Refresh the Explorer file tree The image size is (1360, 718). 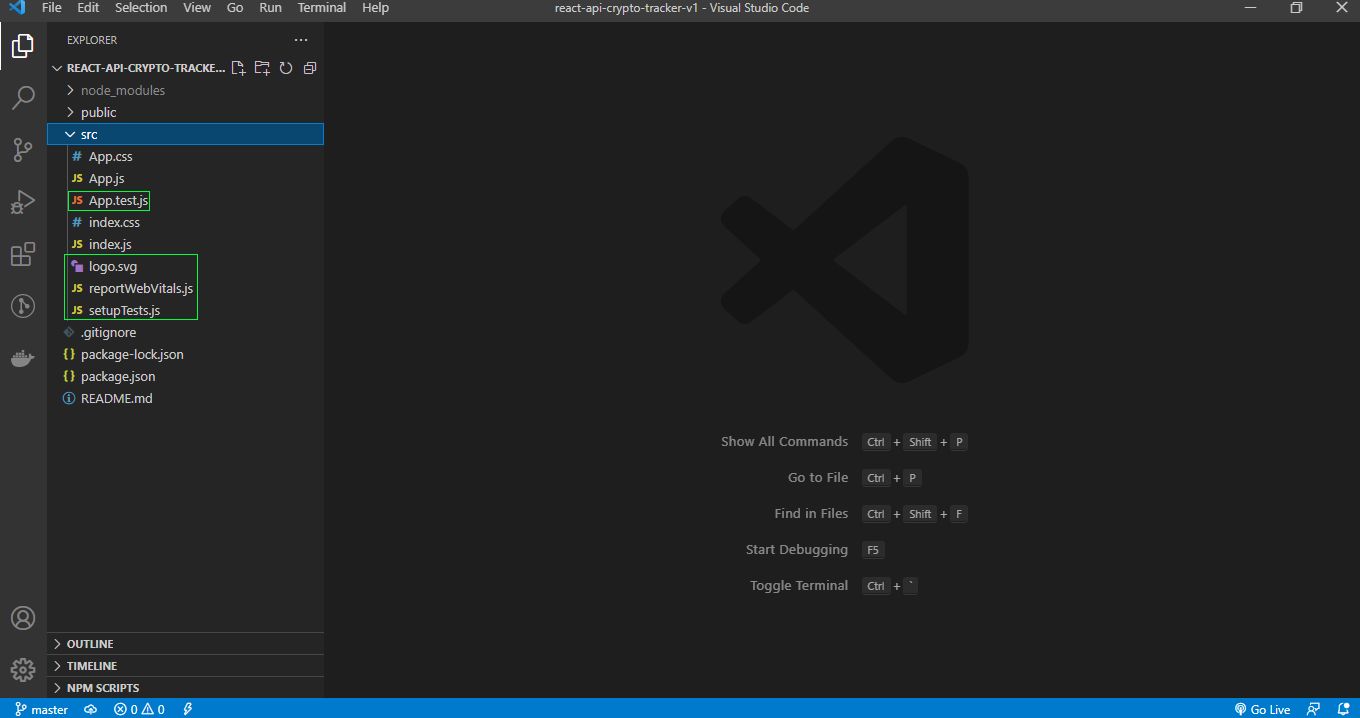tap(286, 68)
